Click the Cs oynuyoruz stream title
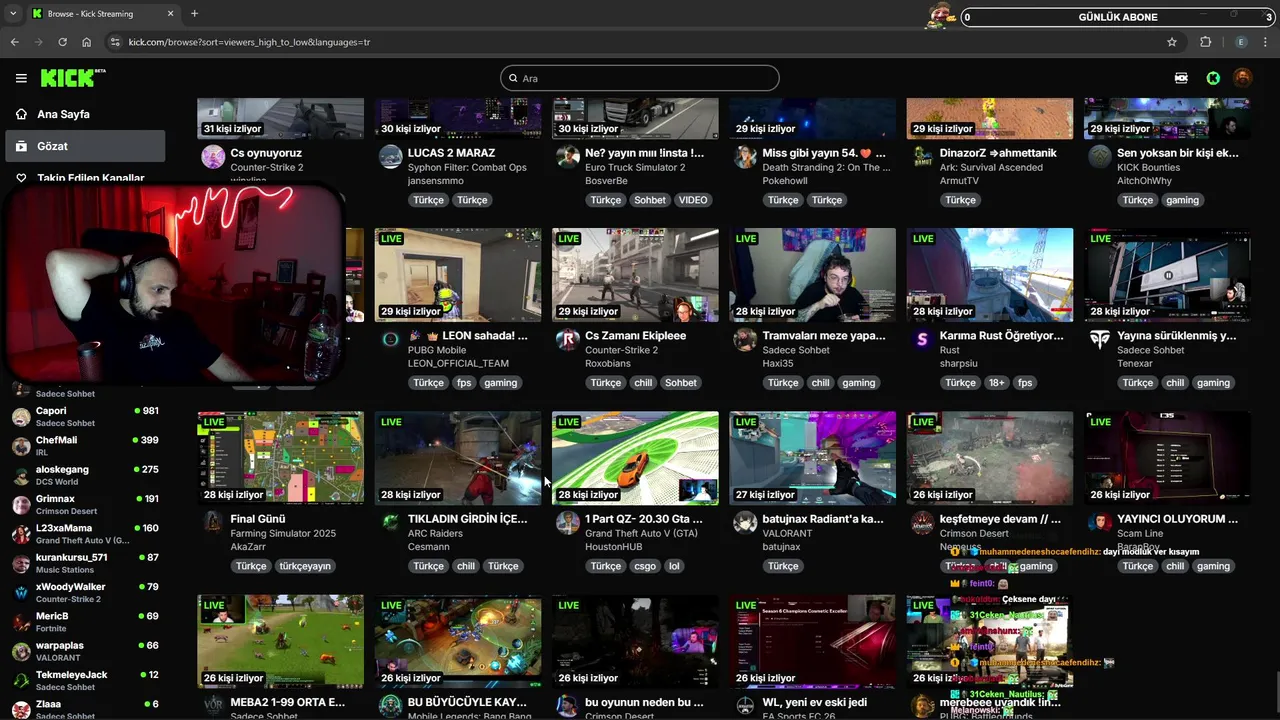 point(266,153)
